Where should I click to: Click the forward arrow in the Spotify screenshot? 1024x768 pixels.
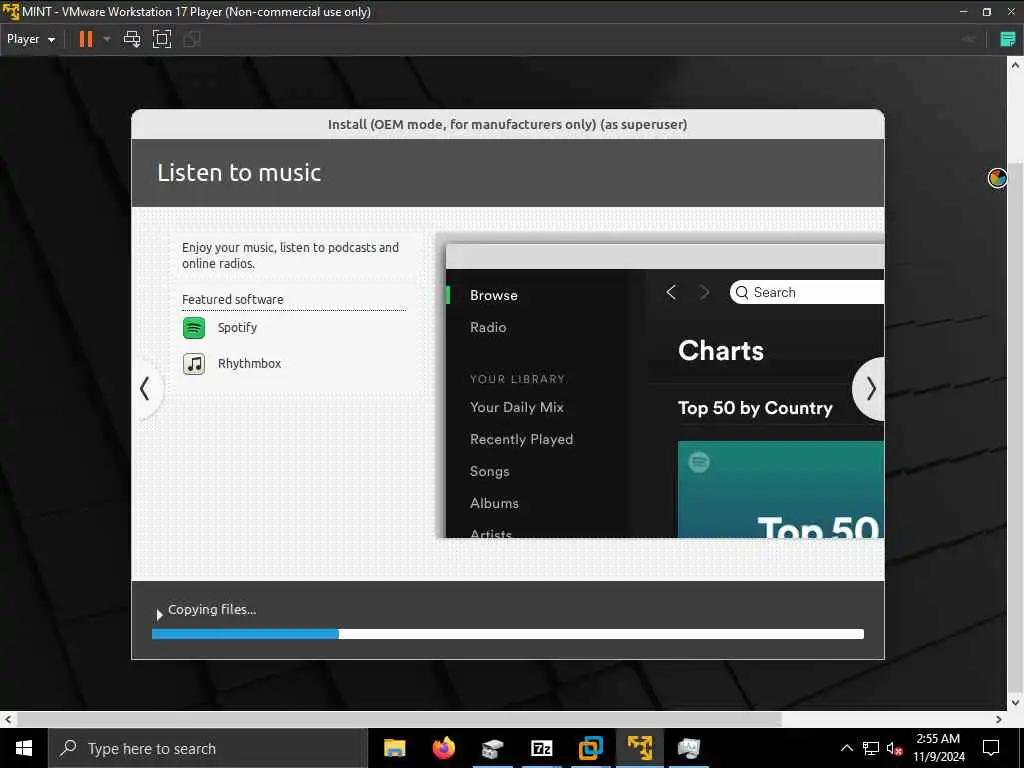705,293
